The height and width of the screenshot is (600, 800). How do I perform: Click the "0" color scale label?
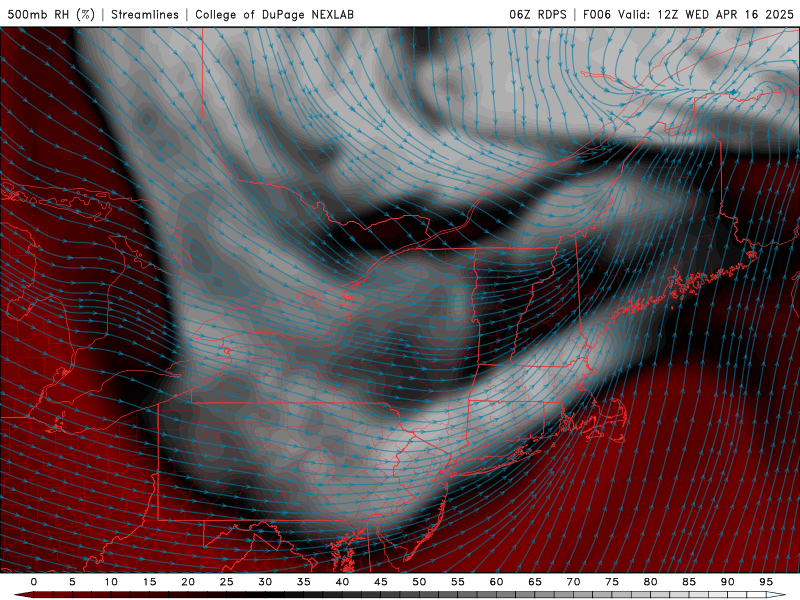pyautogui.click(x=34, y=582)
